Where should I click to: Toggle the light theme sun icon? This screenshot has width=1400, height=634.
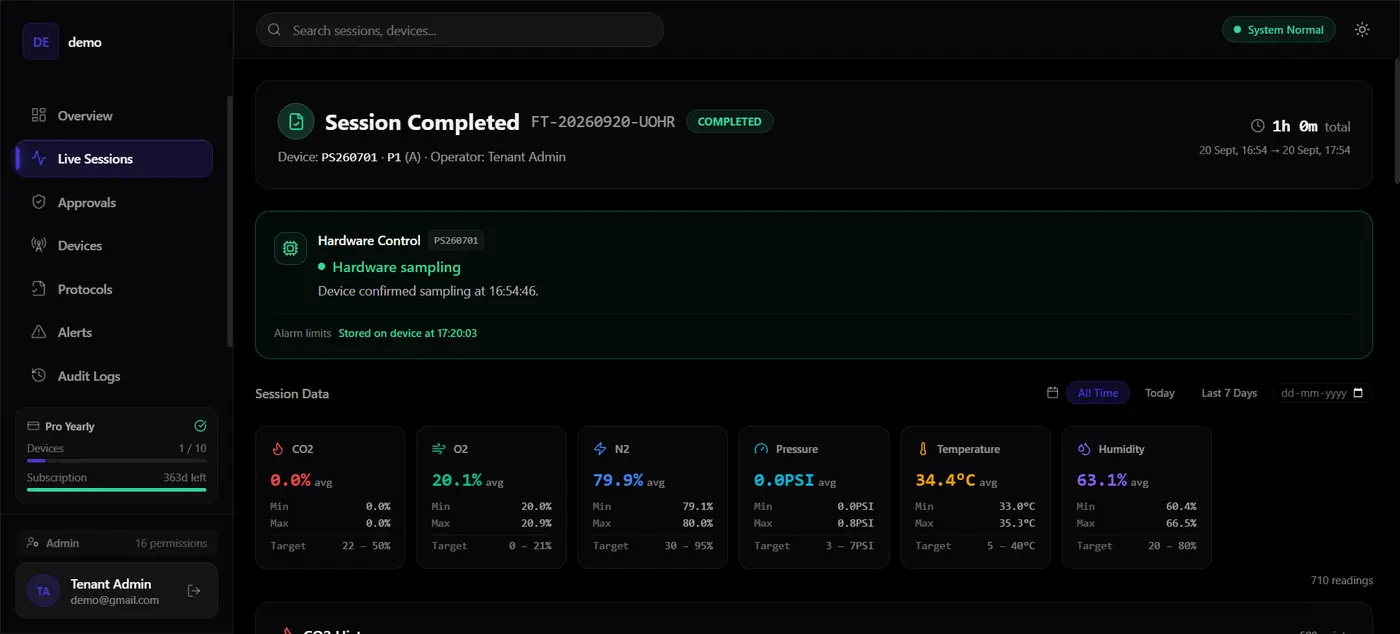coord(1362,30)
